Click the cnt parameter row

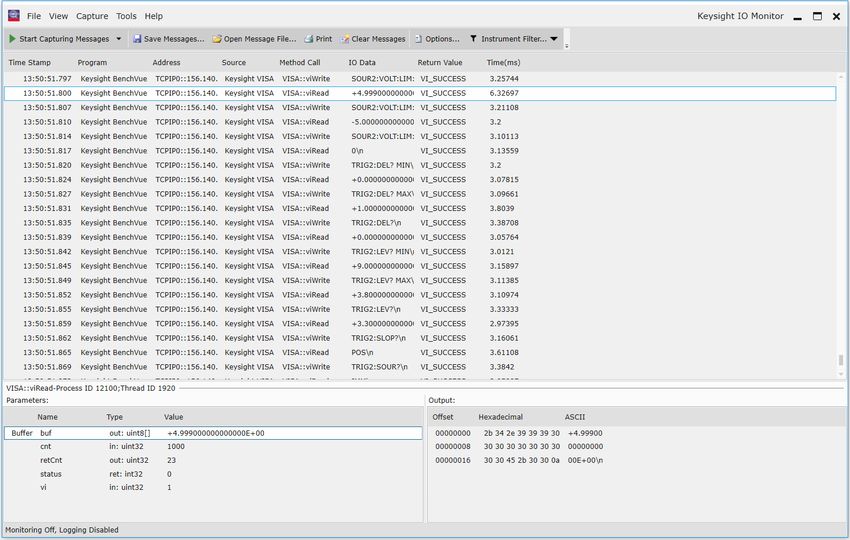213,447
